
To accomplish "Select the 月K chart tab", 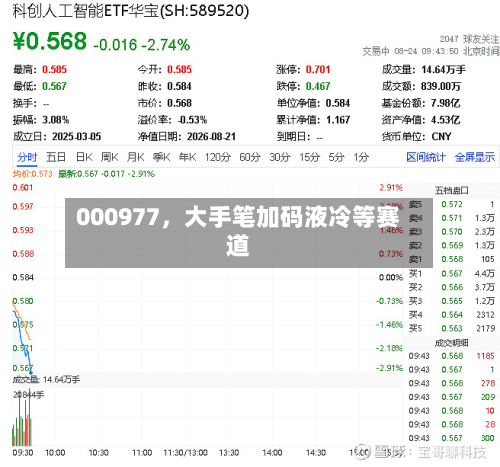I will [135, 157].
